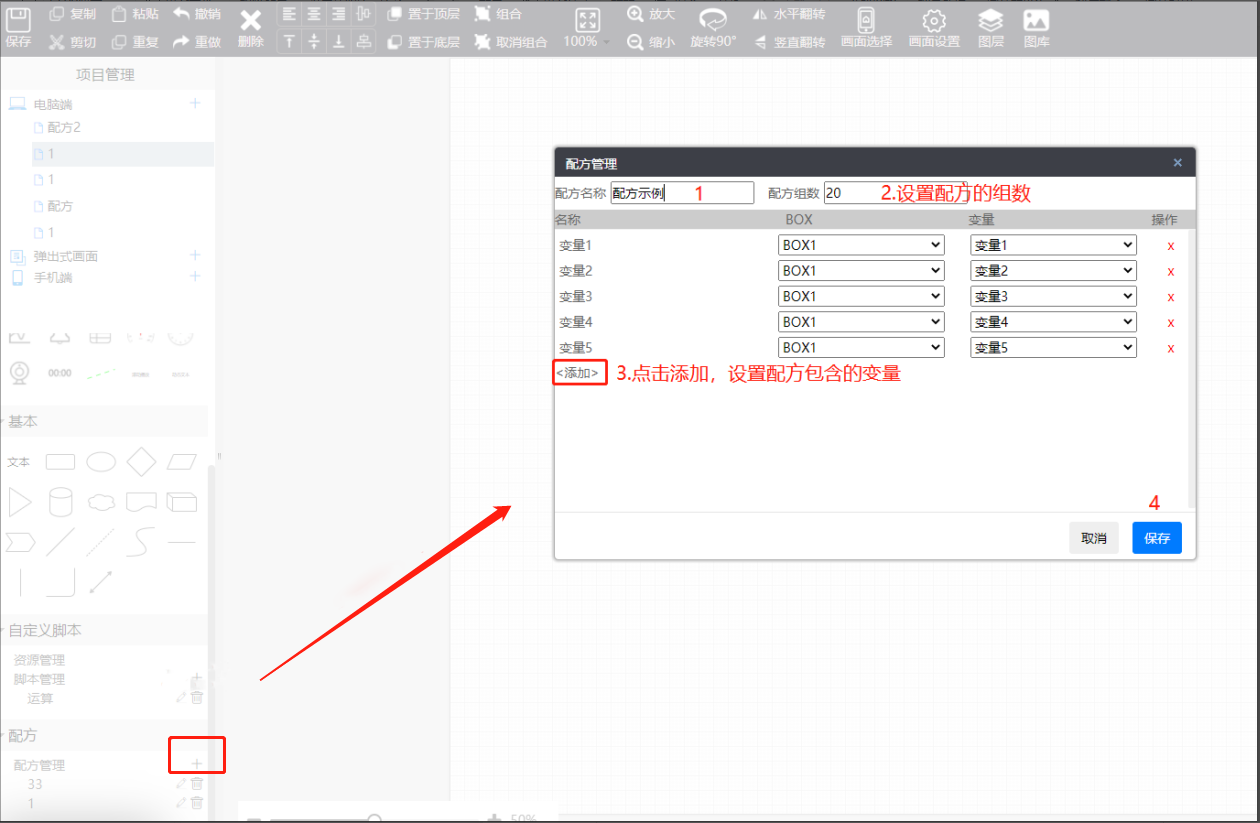This screenshot has height=823, width=1260.
Task: Open variable dropdown for 变量3 row
Action: [1053, 296]
